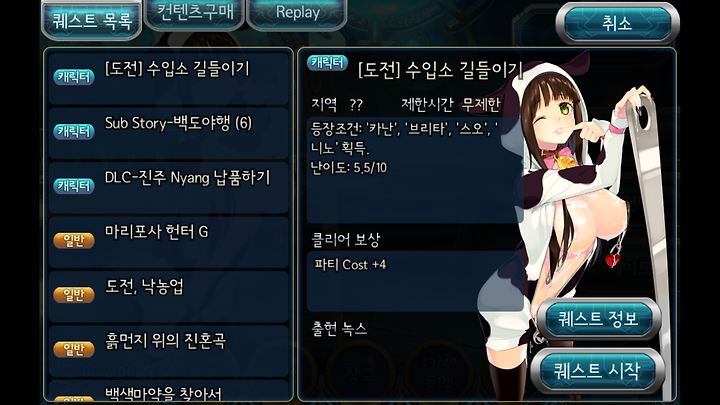720x405 pixels.
Task: Click 일반 badge on 마리포사 헌터 G
Action: [73, 240]
